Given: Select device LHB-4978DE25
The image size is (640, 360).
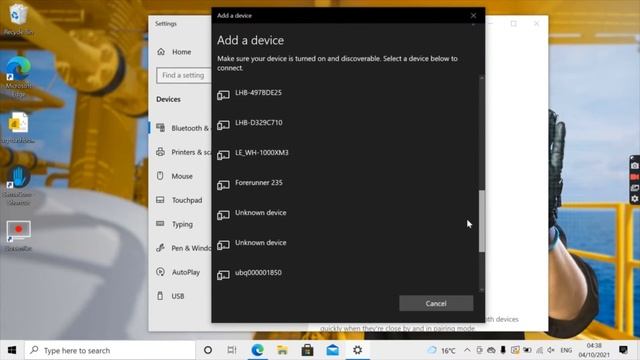Looking at the screenshot, I should [x=347, y=94].
